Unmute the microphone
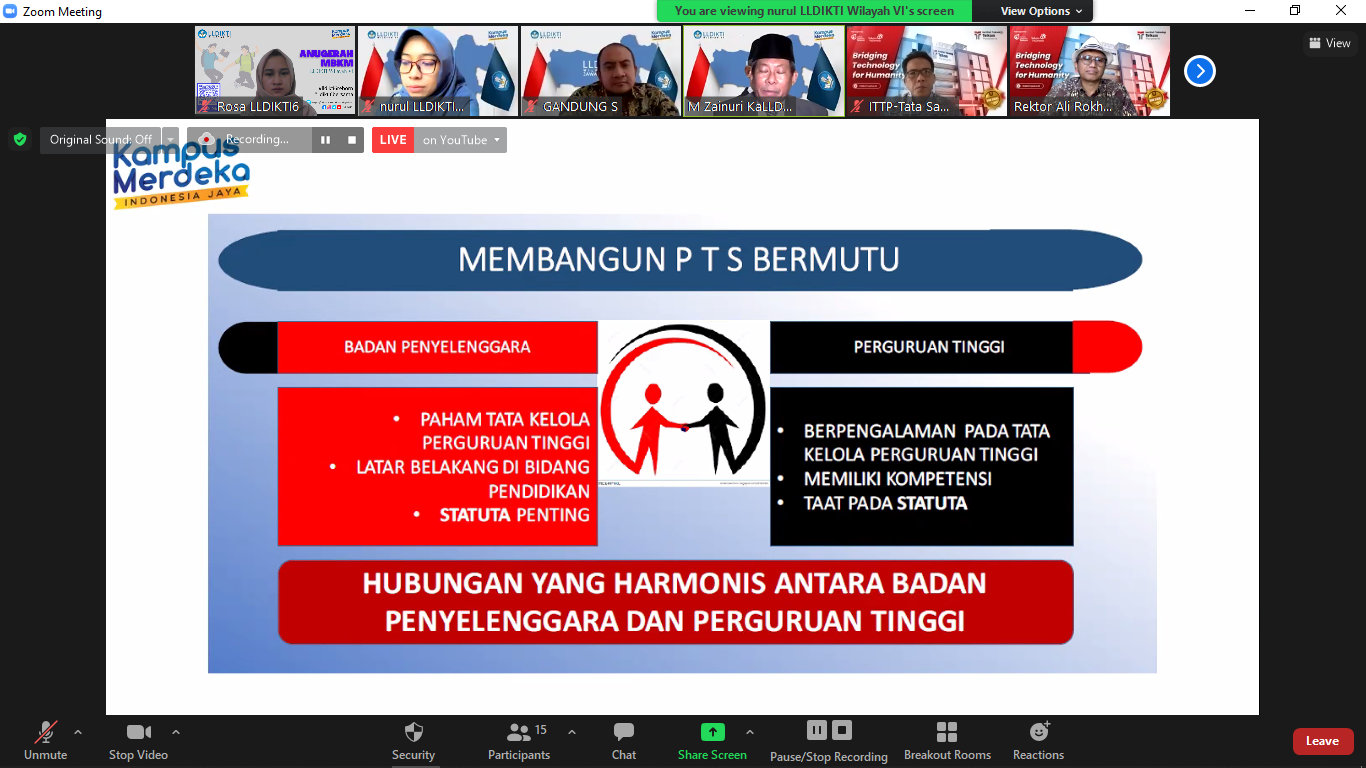The image size is (1366, 768). click(x=45, y=740)
